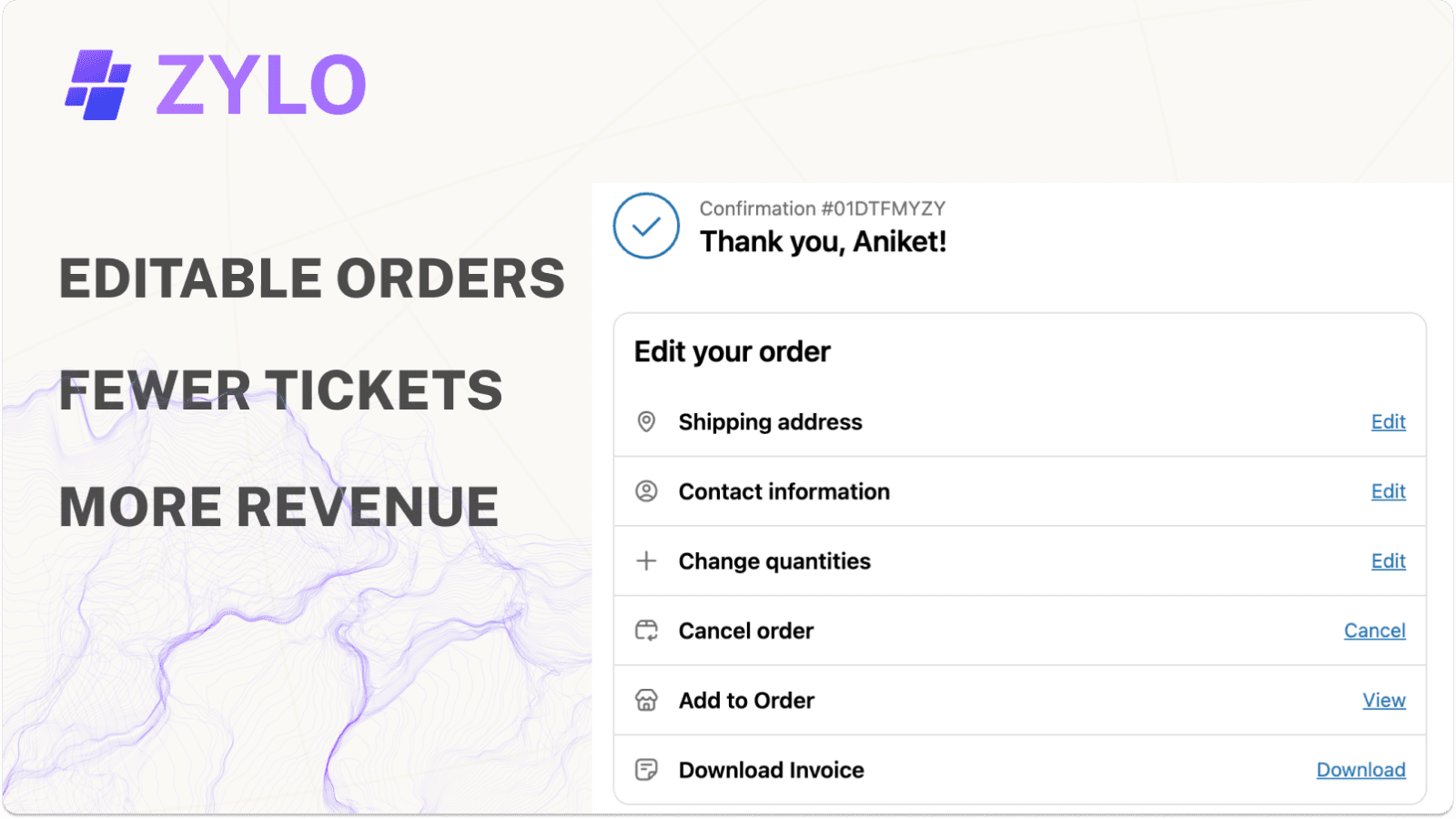Image resolution: width=1456 pixels, height=819 pixels.
Task: Click the Download Invoice row label
Action: (771, 770)
